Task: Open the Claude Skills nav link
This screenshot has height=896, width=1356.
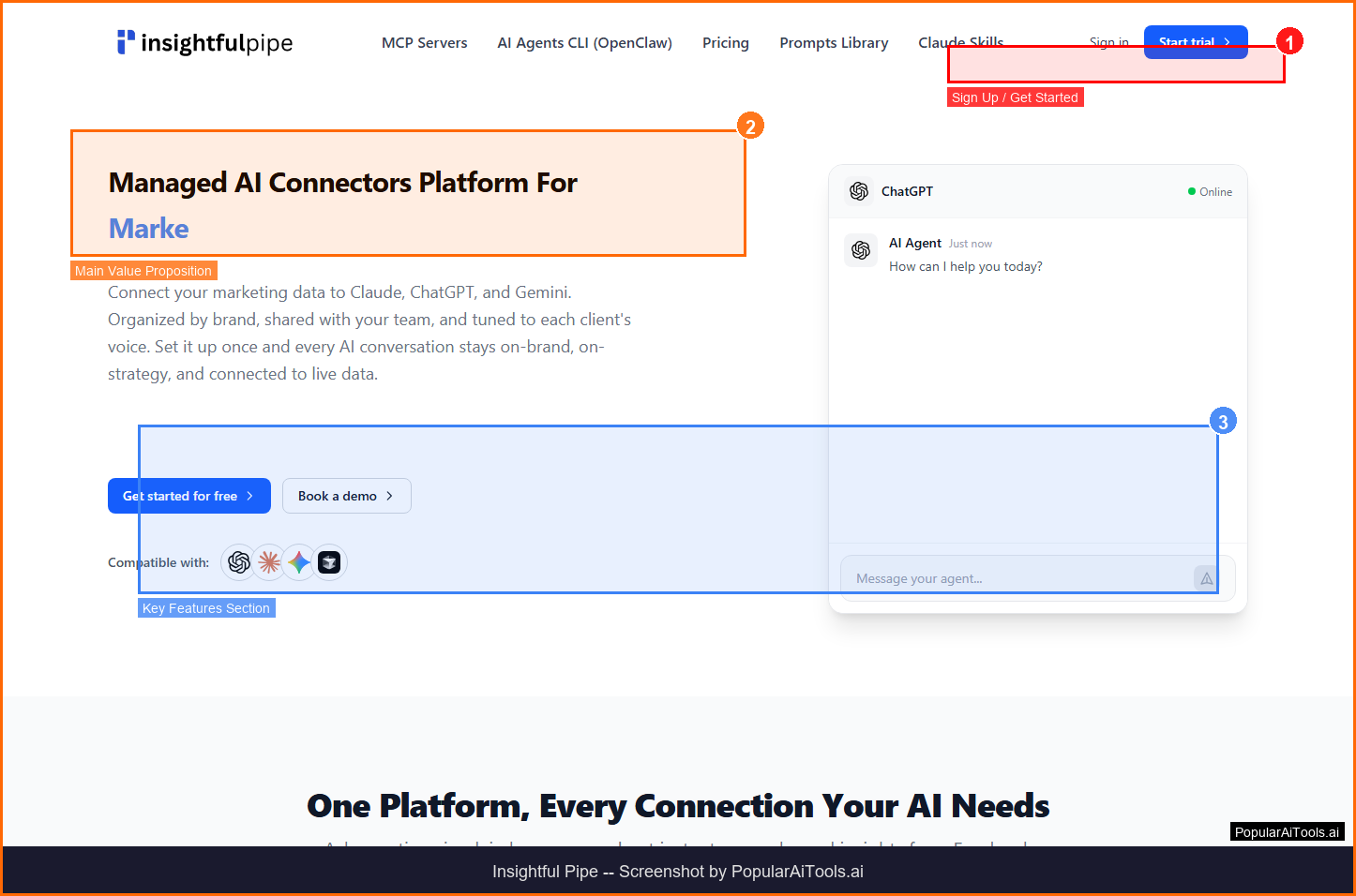Action: click(960, 42)
